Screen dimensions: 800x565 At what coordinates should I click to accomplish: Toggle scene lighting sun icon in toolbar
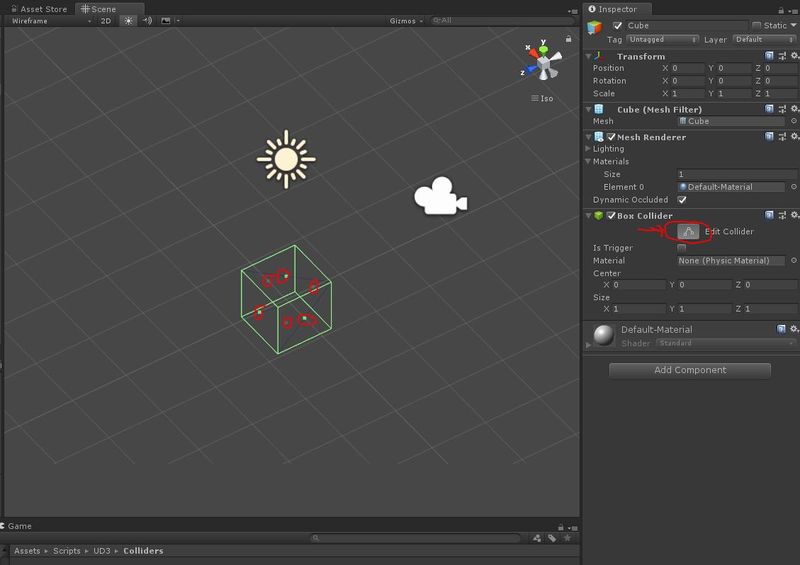point(128,21)
